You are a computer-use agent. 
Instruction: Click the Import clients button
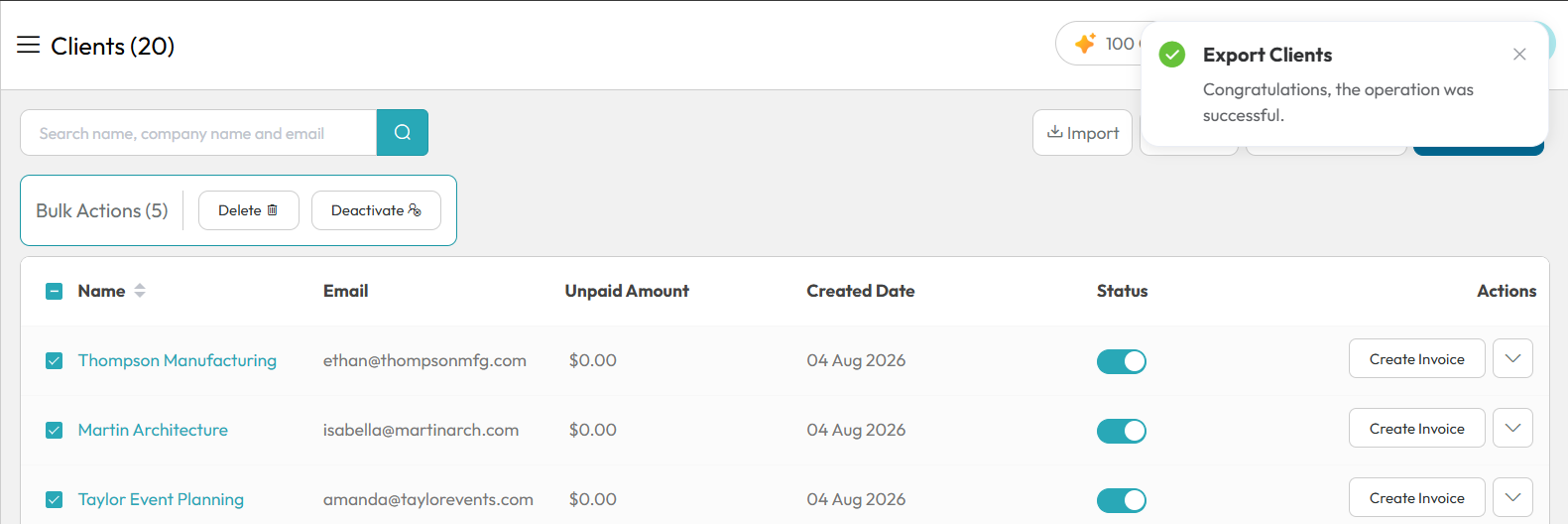(1082, 133)
